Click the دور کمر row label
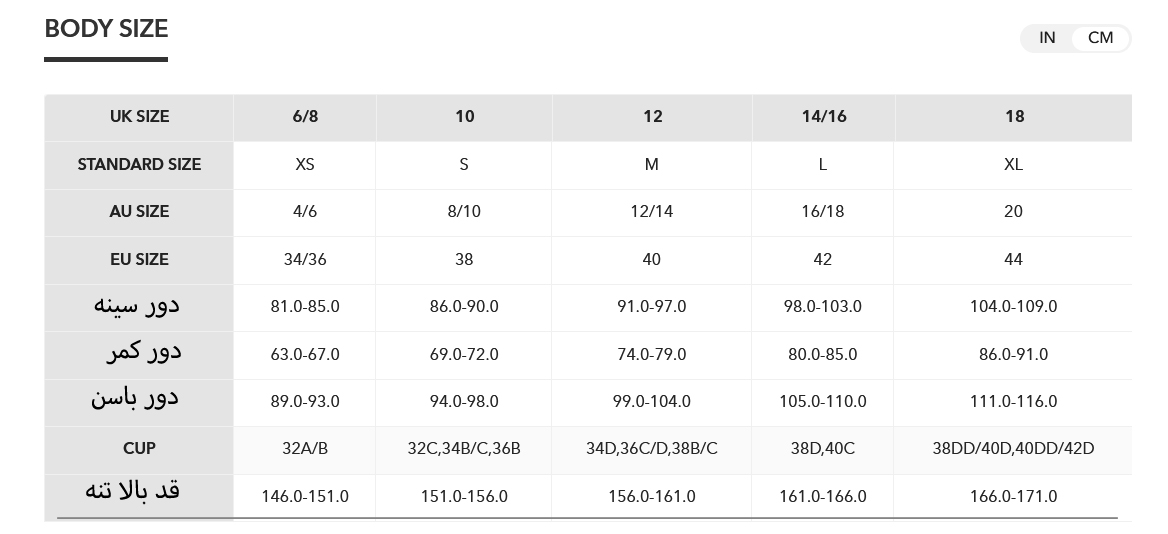This screenshot has width=1168, height=534. point(144,352)
